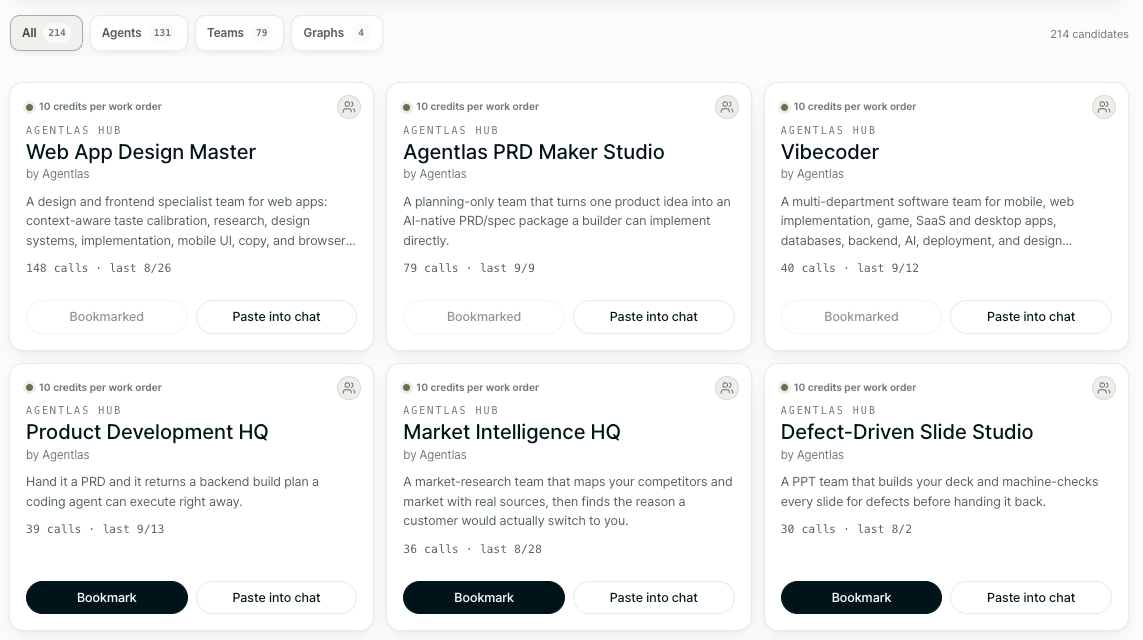
Task: Click '79 calls · last 9/9' stats
Action: click(469, 268)
